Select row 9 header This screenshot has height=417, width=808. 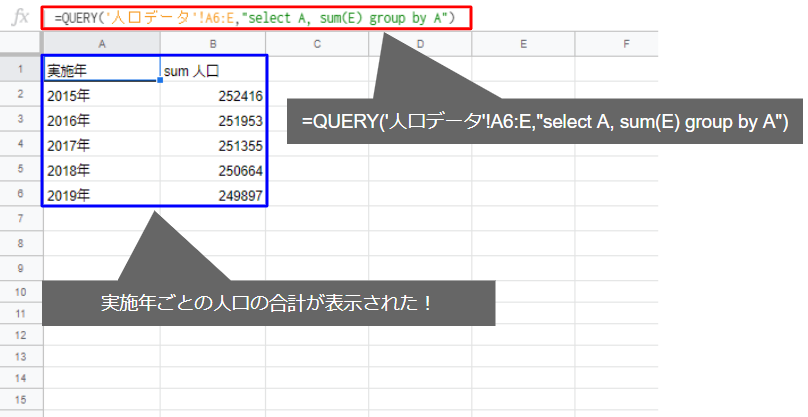(x=21, y=268)
